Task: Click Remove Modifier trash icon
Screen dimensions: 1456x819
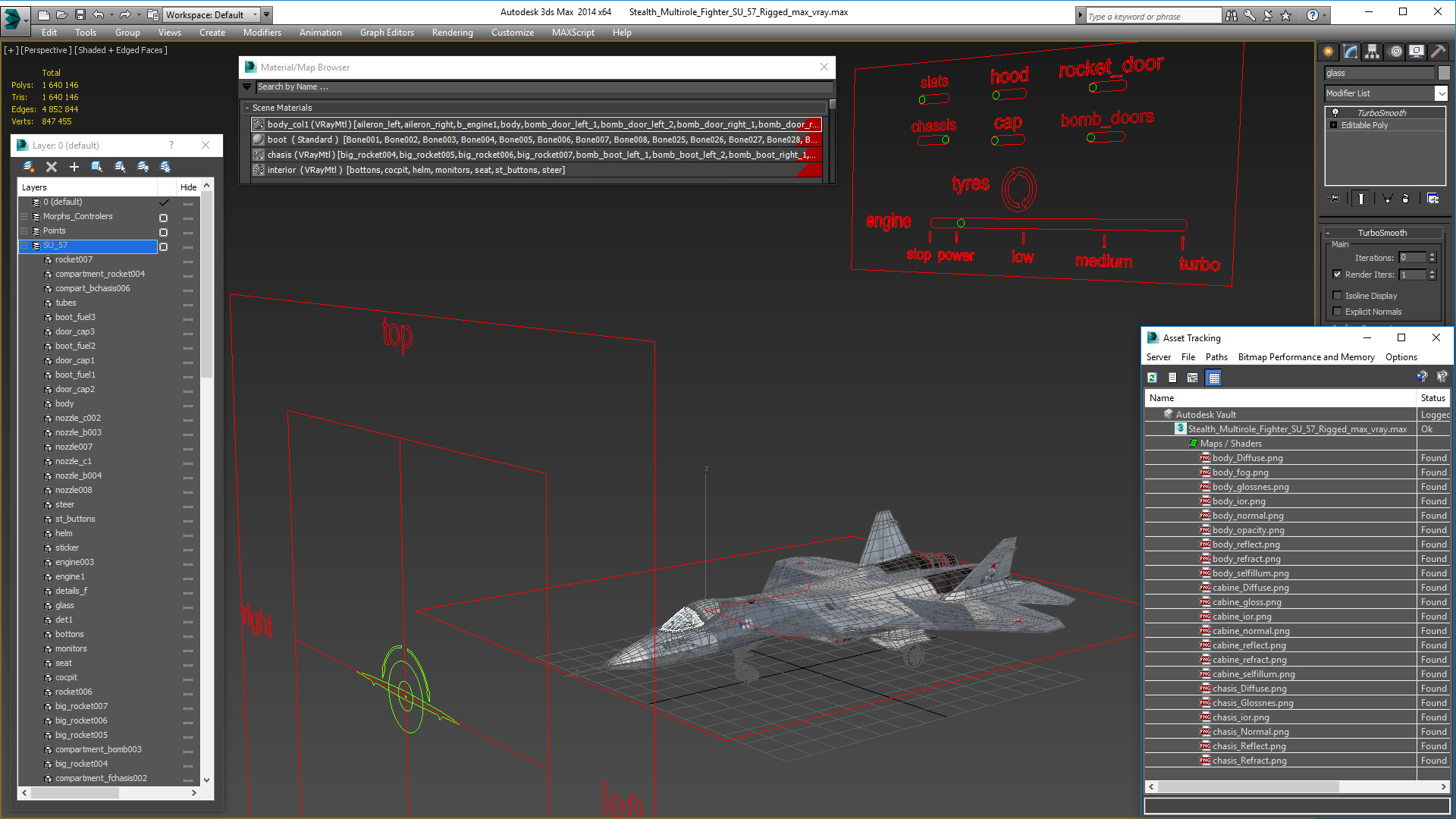Action: click(1405, 199)
